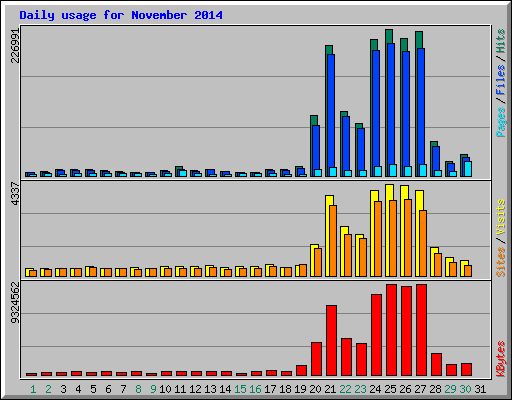Select the red KBytes bar for day 30
The height and width of the screenshot is (400, 512).
[x=466, y=370]
